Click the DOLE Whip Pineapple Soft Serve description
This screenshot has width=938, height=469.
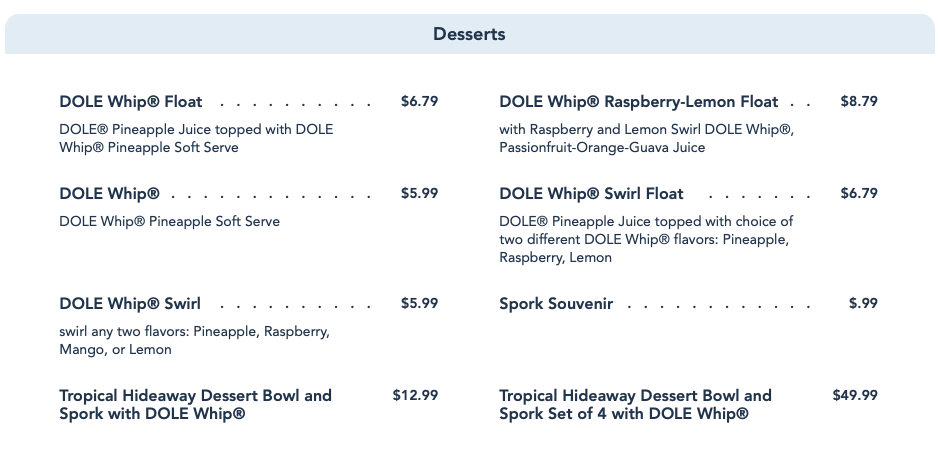click(x=169, y=221)
